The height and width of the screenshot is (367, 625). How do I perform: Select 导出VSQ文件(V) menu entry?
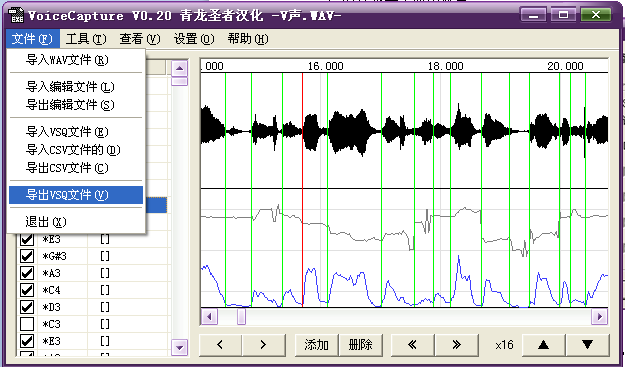76,195
